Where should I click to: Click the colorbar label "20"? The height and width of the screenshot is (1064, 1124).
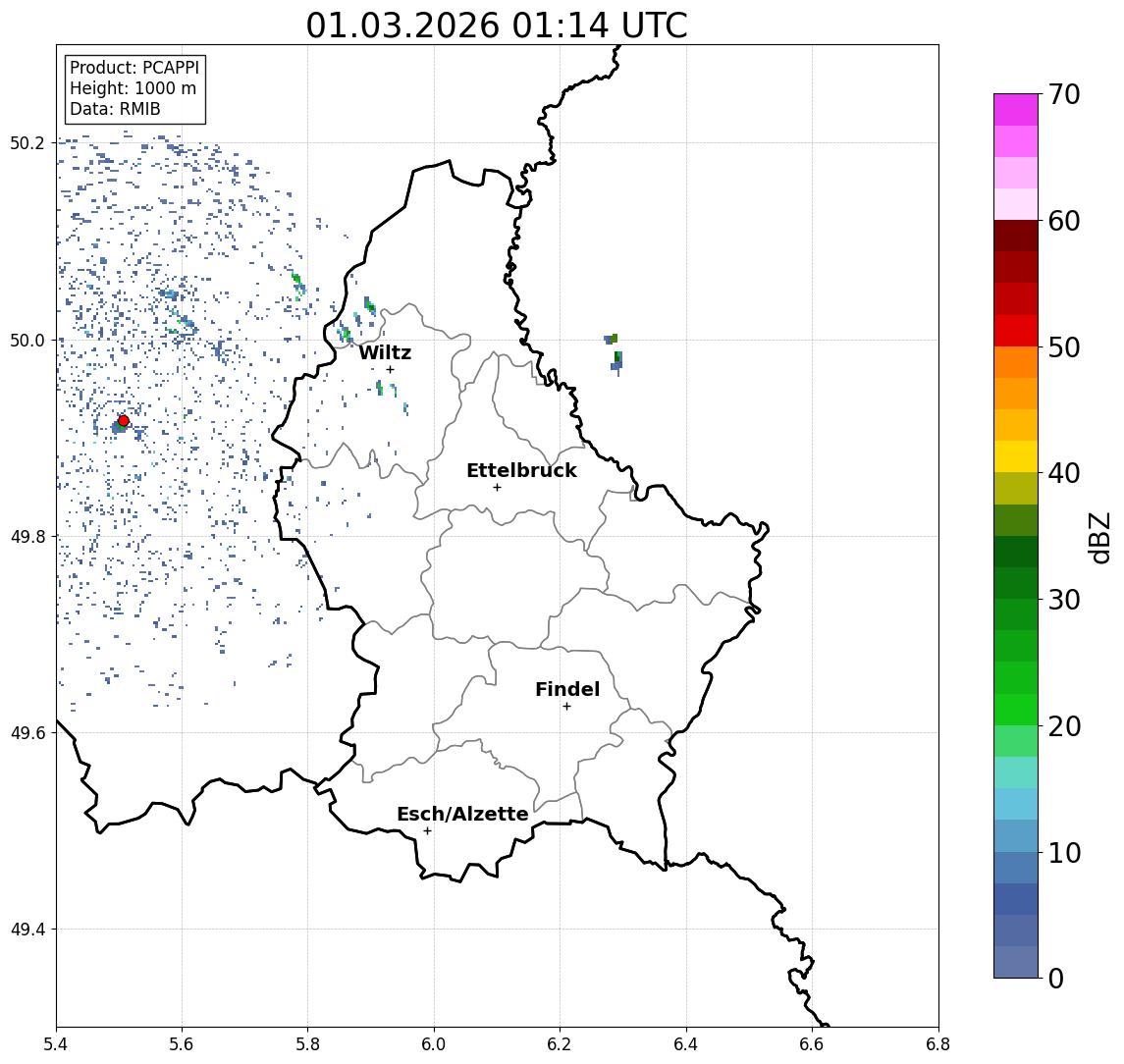1064,726
